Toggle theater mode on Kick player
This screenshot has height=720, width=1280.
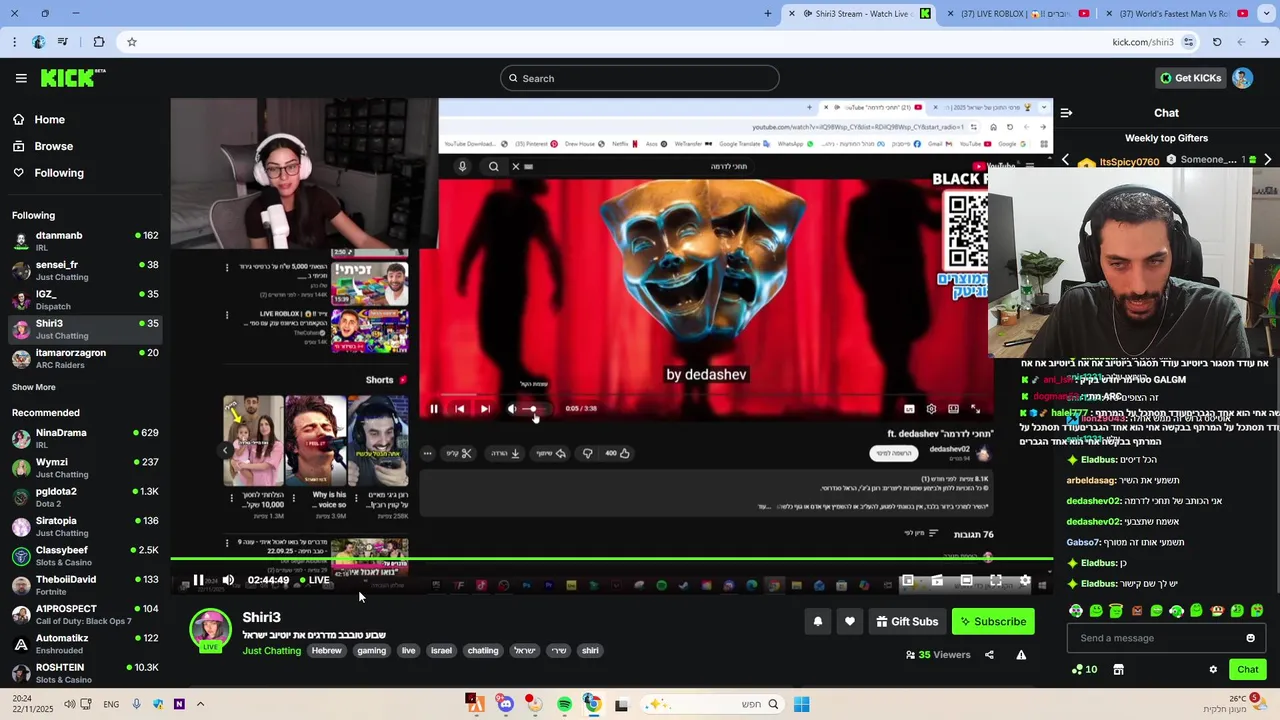point(966,580)
